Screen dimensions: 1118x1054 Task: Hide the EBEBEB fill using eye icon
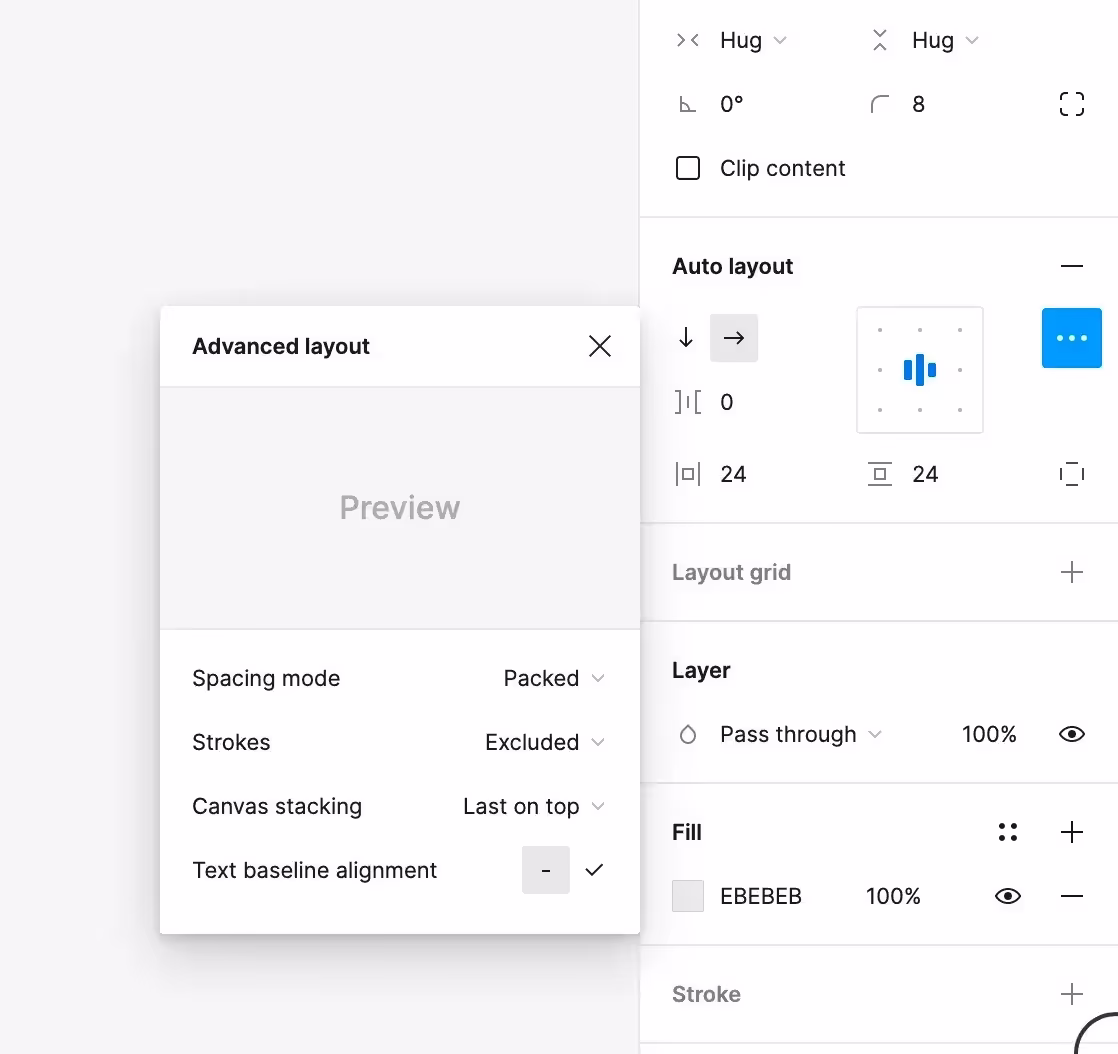tap(1007, 896)
